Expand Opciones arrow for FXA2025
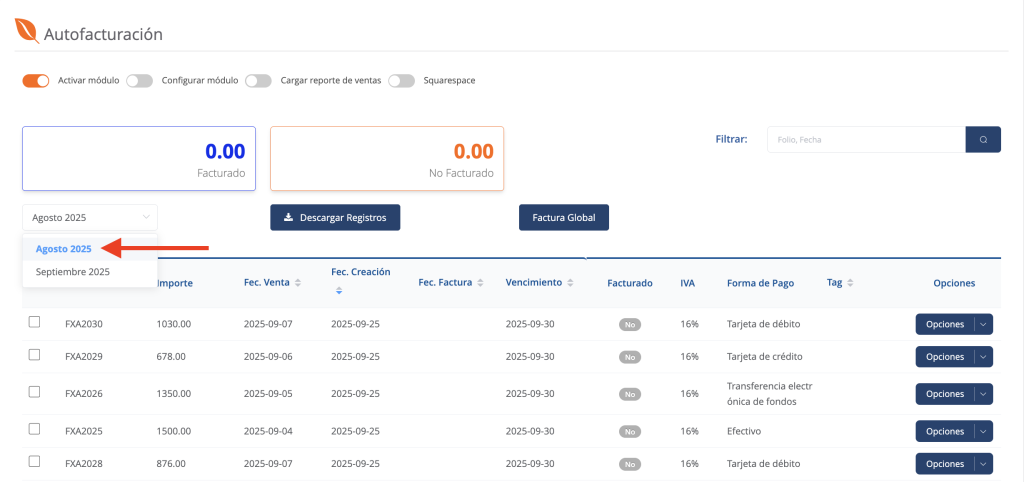 click(x=984, y=431)
